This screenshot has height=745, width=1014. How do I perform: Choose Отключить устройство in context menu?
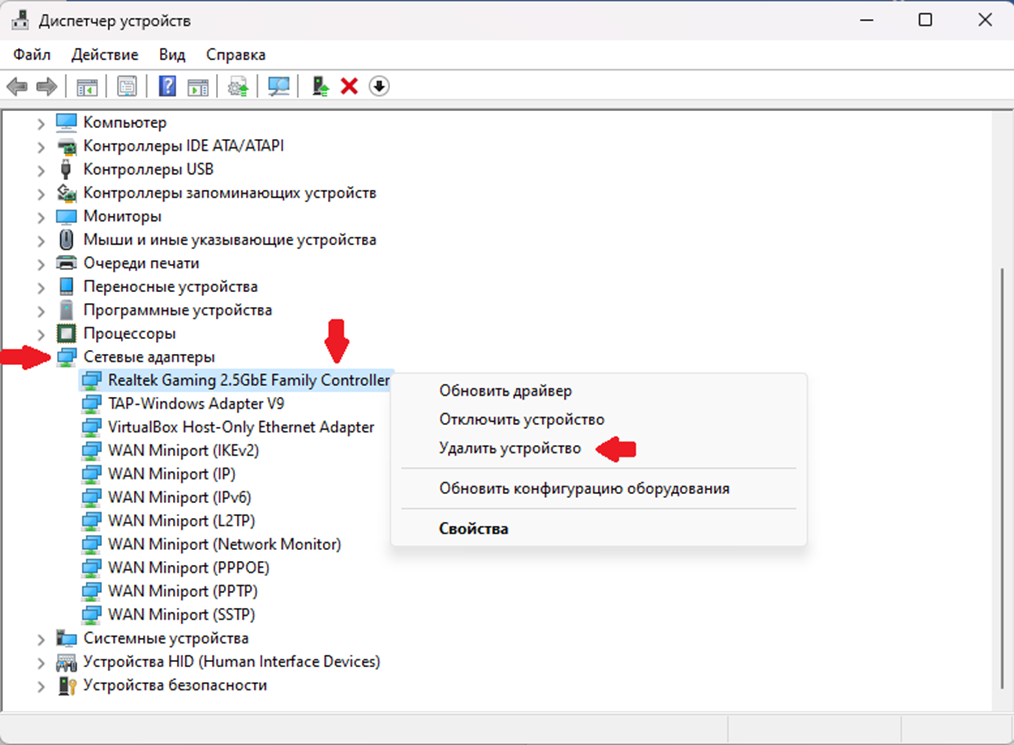(522, 419)
